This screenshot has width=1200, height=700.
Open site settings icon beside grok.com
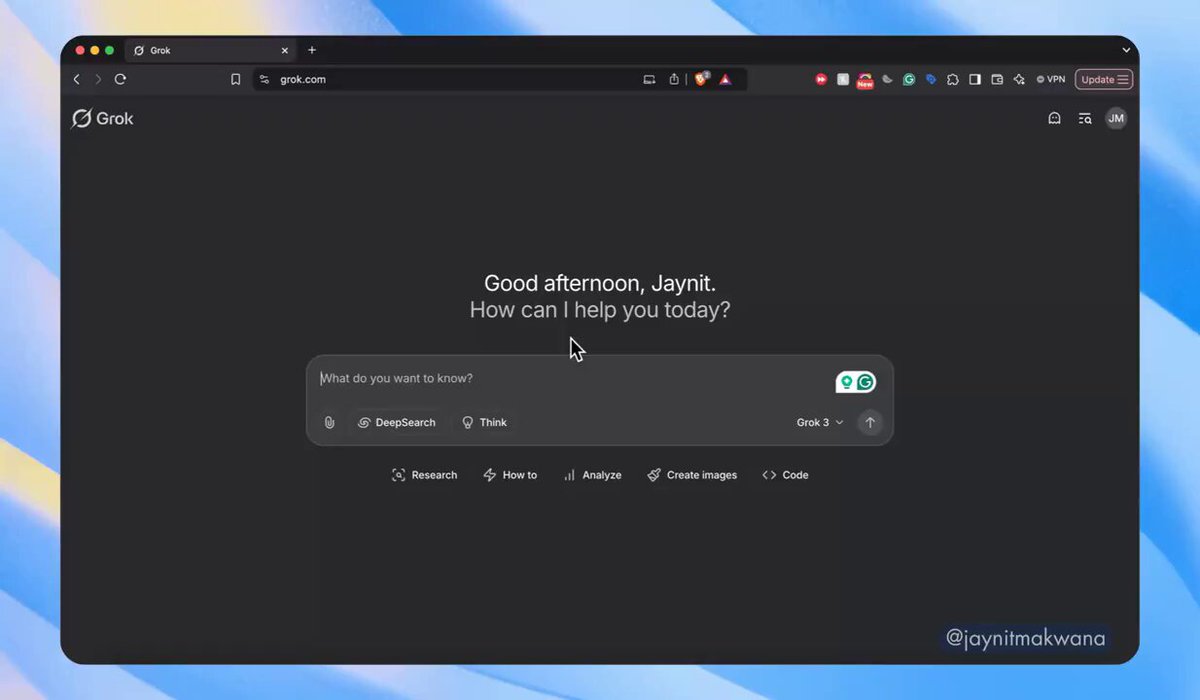coord(264,79)
